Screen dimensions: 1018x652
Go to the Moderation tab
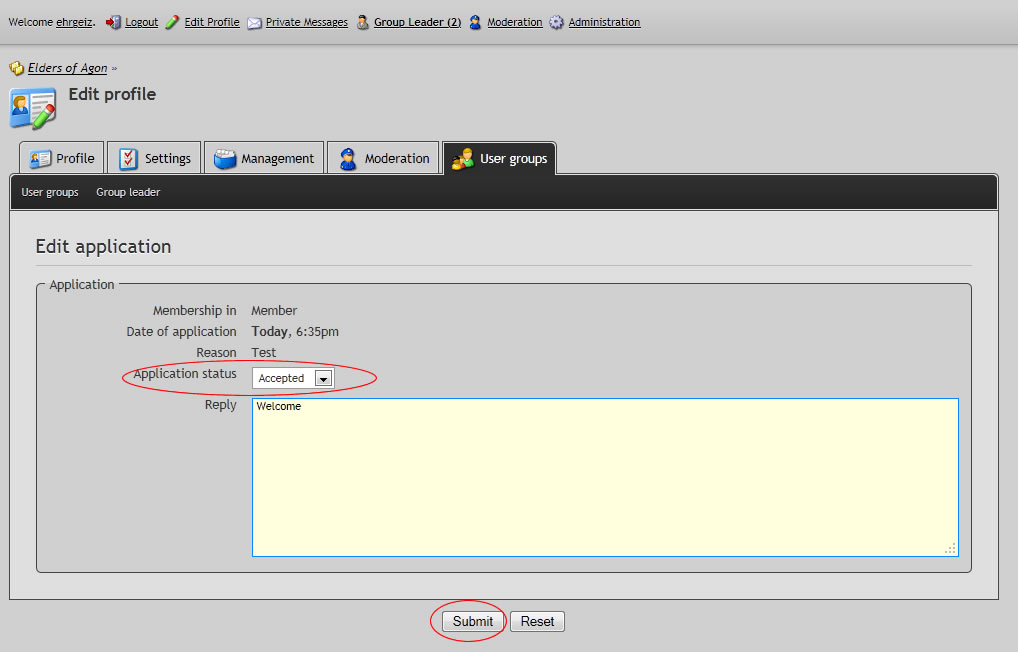tap(384, 158)
